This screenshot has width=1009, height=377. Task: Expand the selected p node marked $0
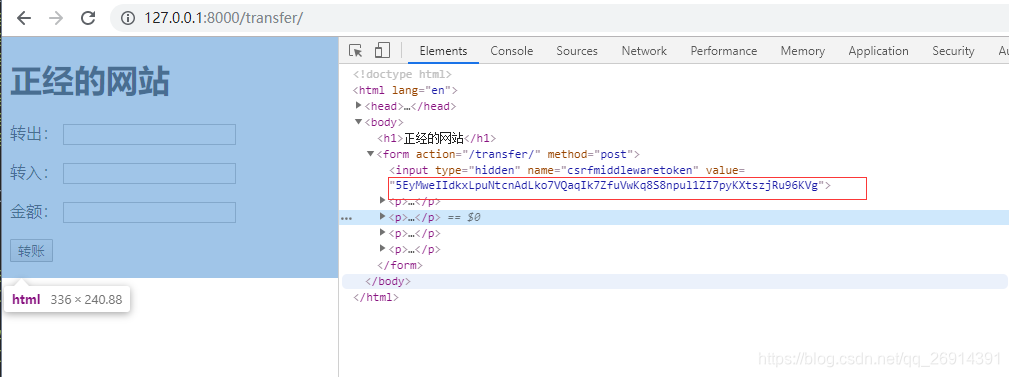point(383,217)
